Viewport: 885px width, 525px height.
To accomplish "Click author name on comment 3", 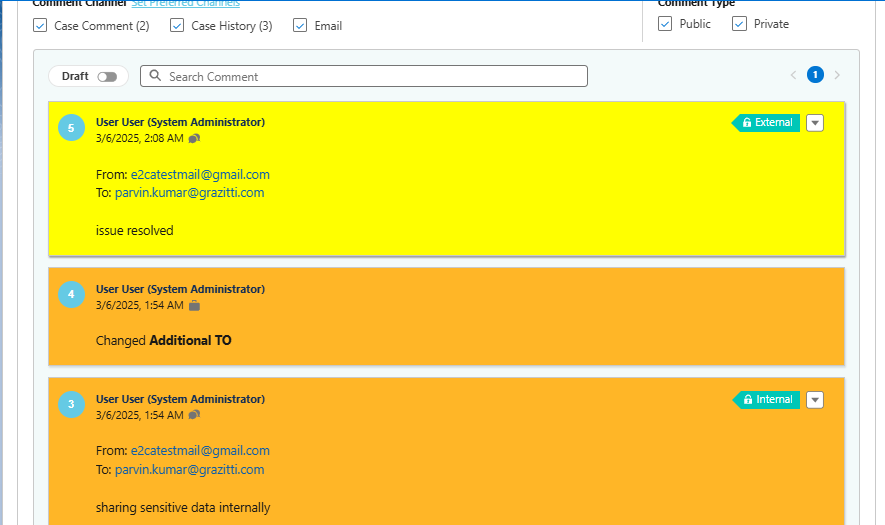I will 180,399.
